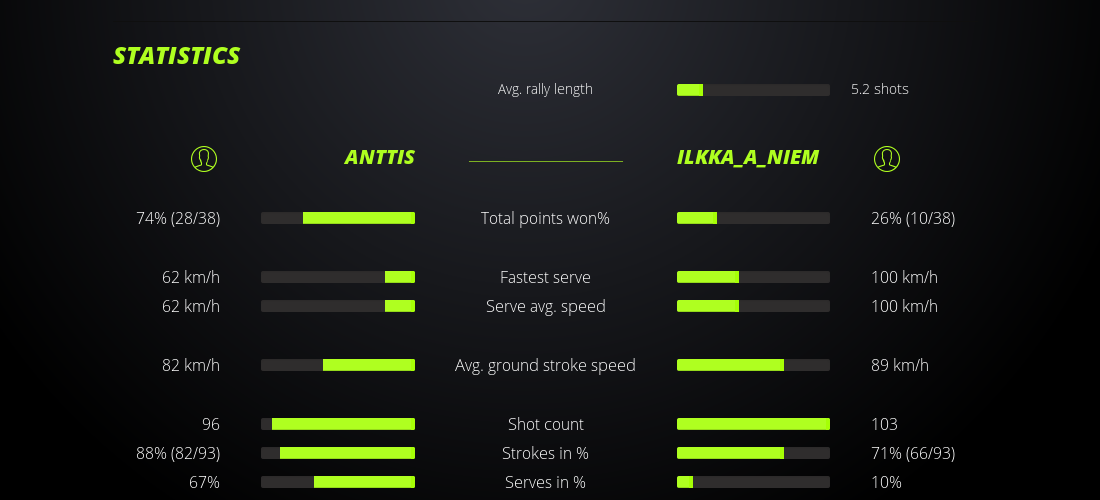Click ILKKA_A_NIEM Strokes in % bar
1100x500 pixels.
(x=753, y=453)
